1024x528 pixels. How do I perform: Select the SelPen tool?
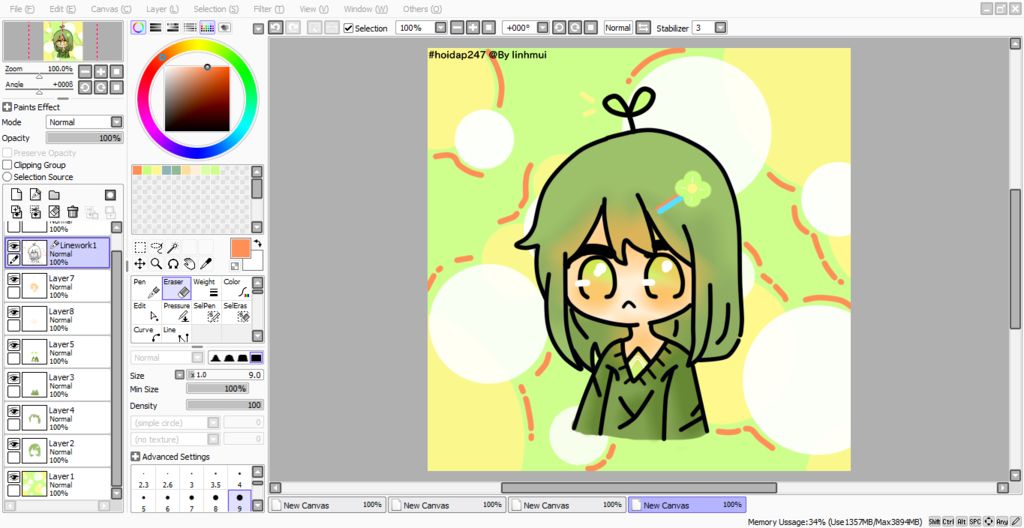click(206, 312)
